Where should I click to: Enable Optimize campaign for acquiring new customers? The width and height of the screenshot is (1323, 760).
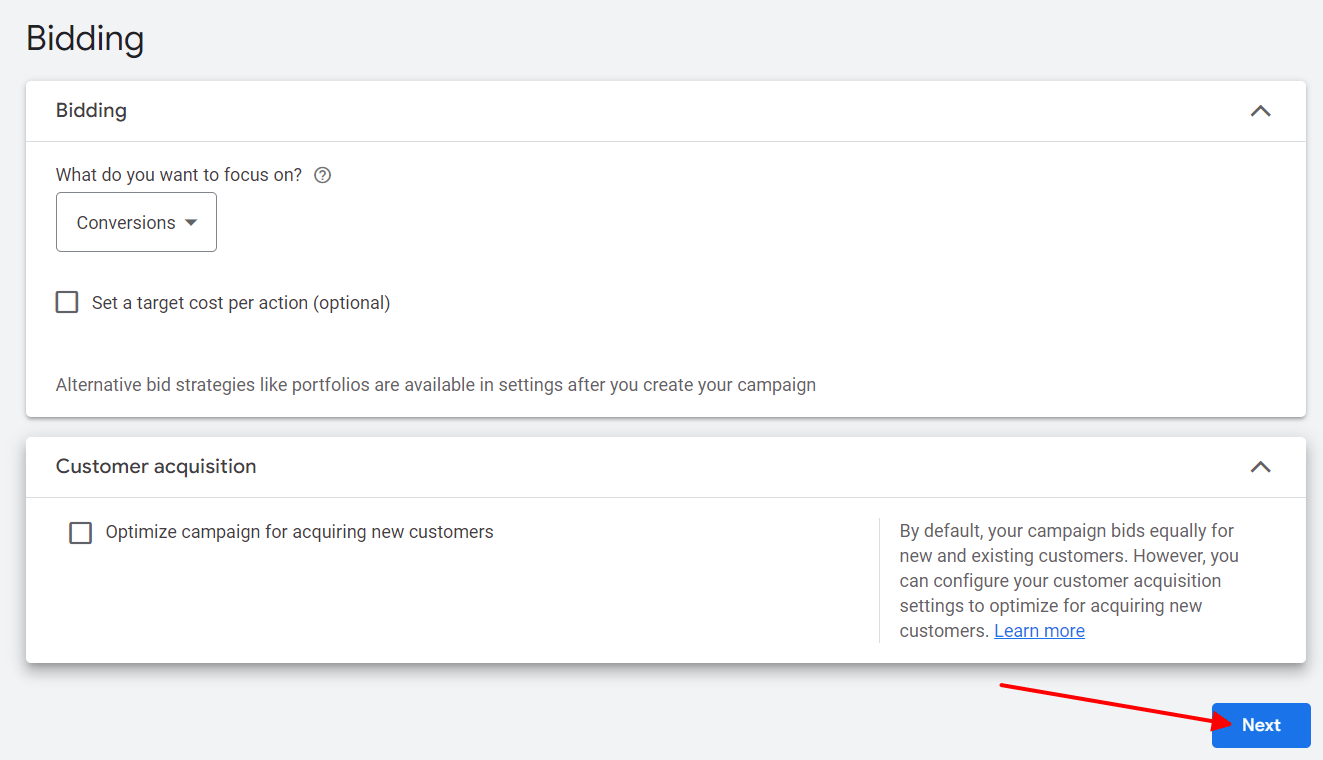click(x=80, y=532)
